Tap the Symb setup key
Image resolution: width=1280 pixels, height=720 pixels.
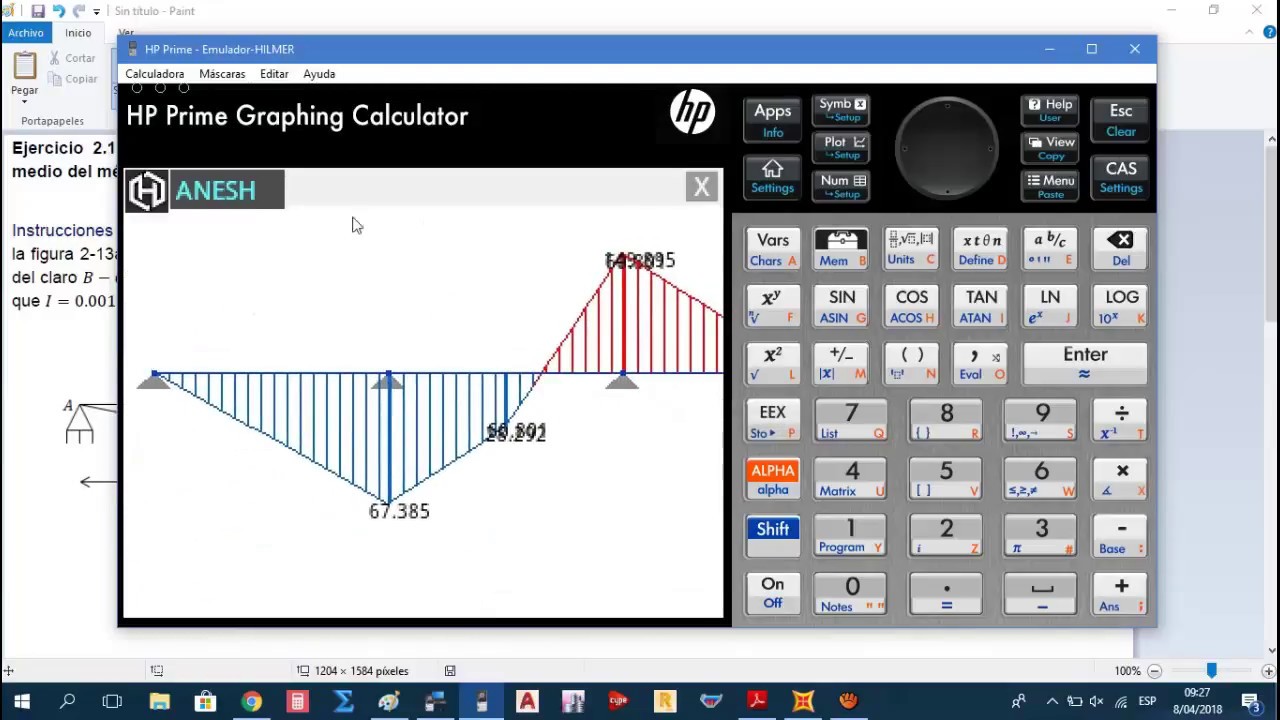(x=841, y=110)
